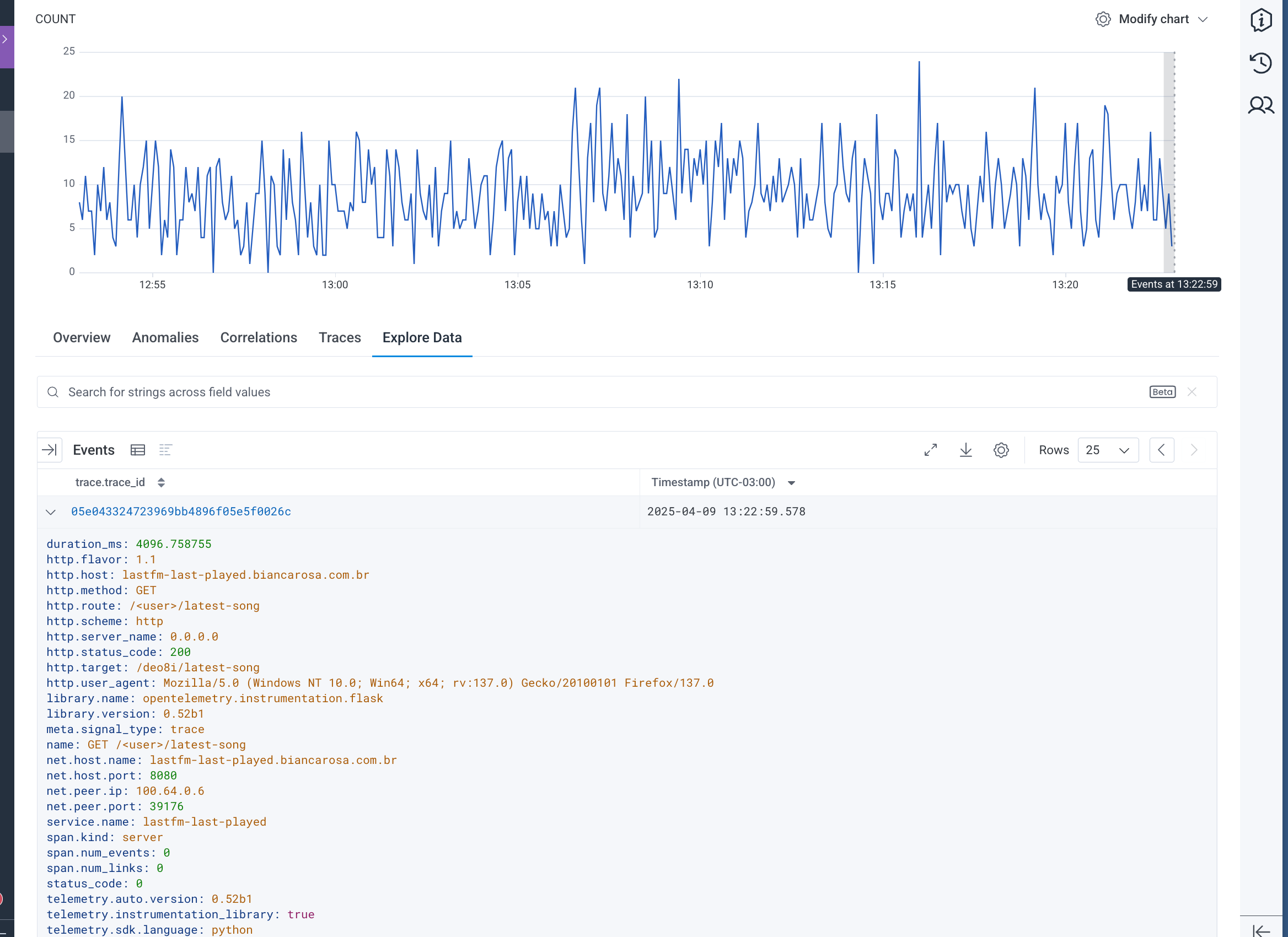Screen dimensions: 1288x937
Task: Click the http.method GET value
Action: [x=146, y=590]
